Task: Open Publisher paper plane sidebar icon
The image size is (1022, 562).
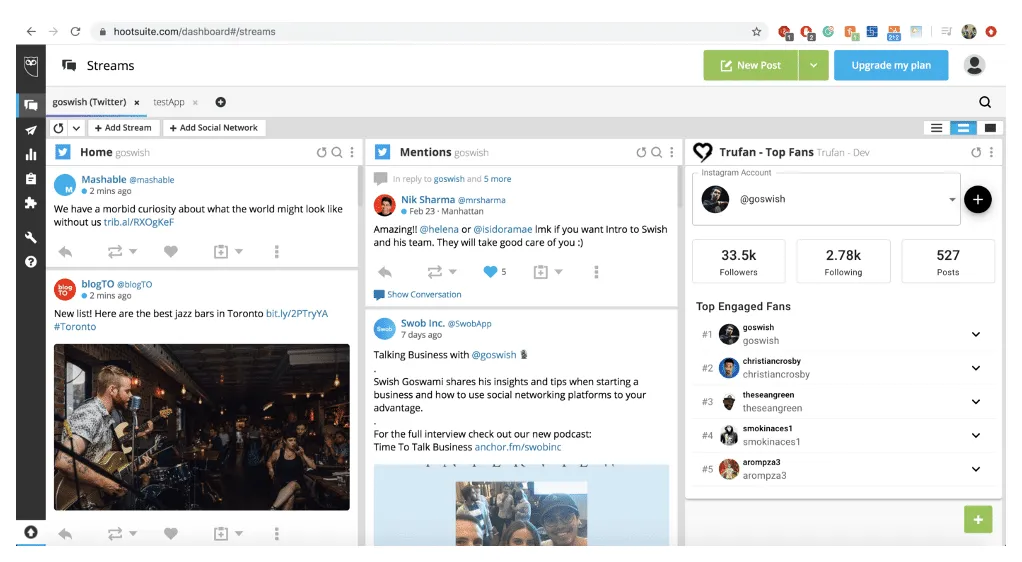Action: [31, 130]
